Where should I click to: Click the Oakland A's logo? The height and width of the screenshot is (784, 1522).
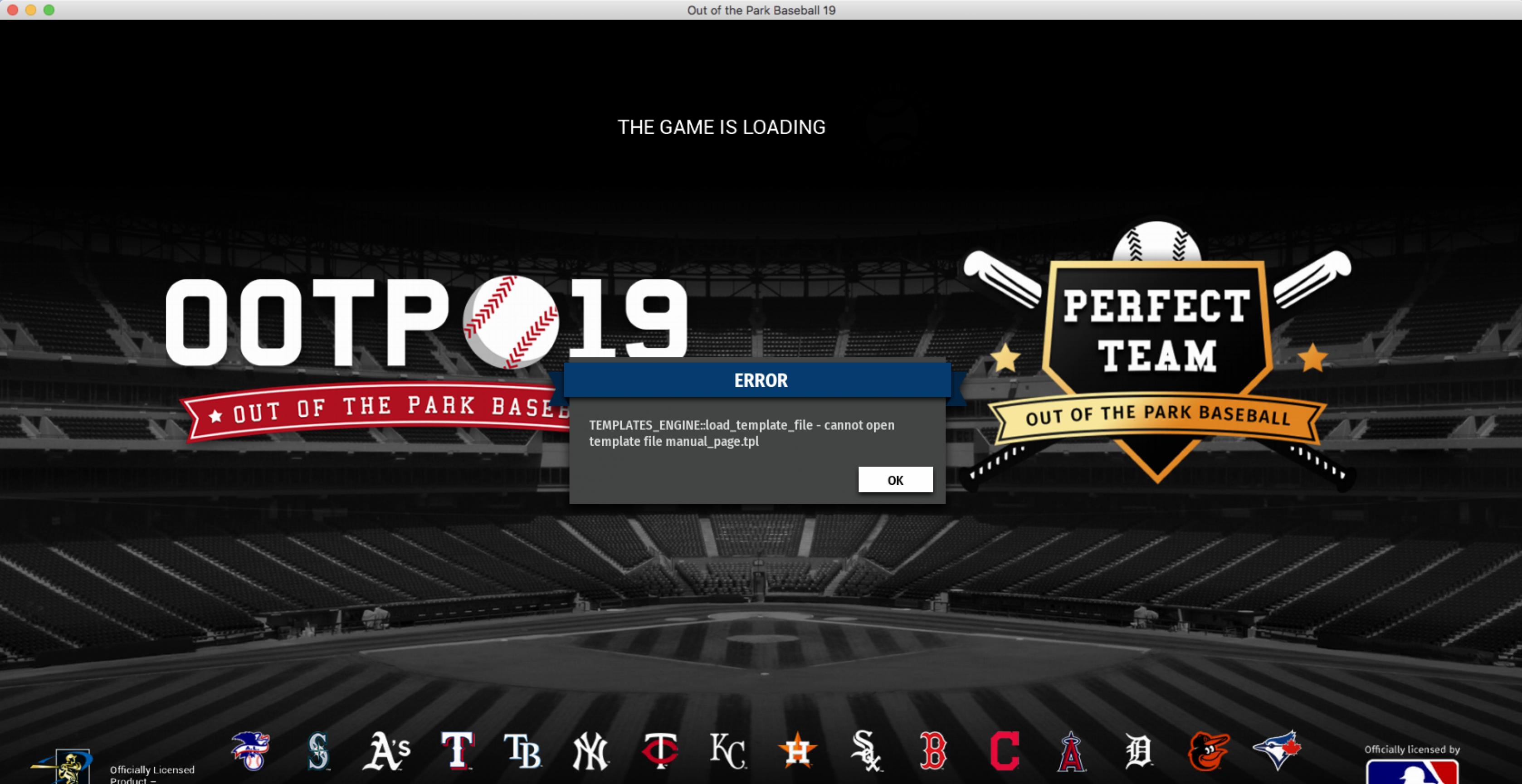(386, 751)
